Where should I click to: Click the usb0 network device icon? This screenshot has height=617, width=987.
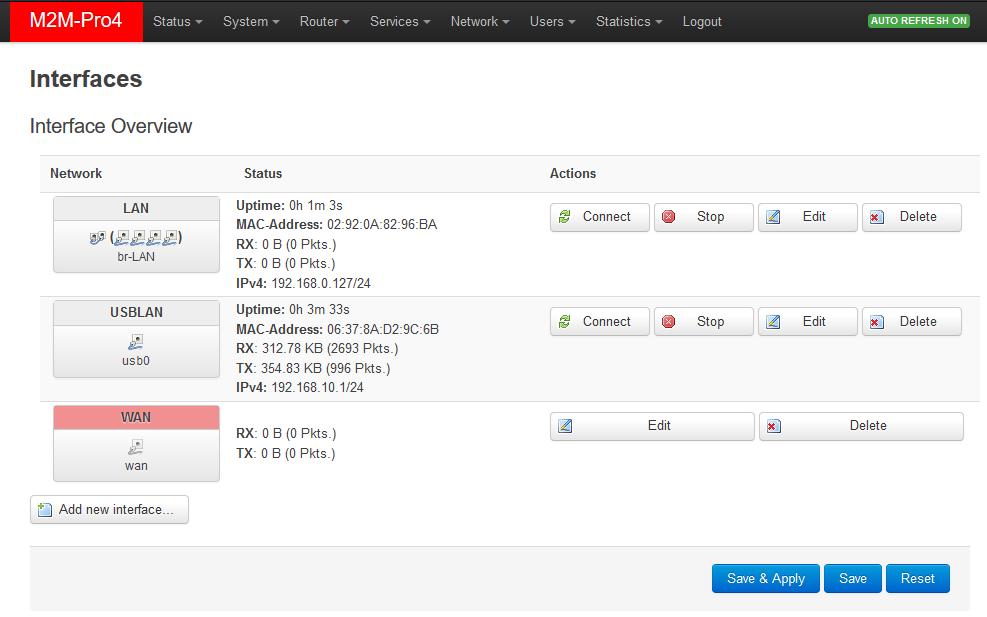tap(136, 342)
